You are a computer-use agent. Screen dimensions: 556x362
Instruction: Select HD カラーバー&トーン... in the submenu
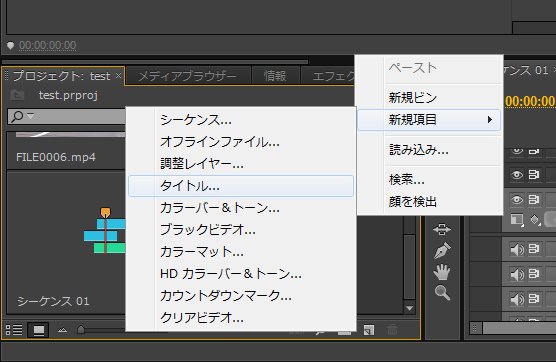point(241,274)
